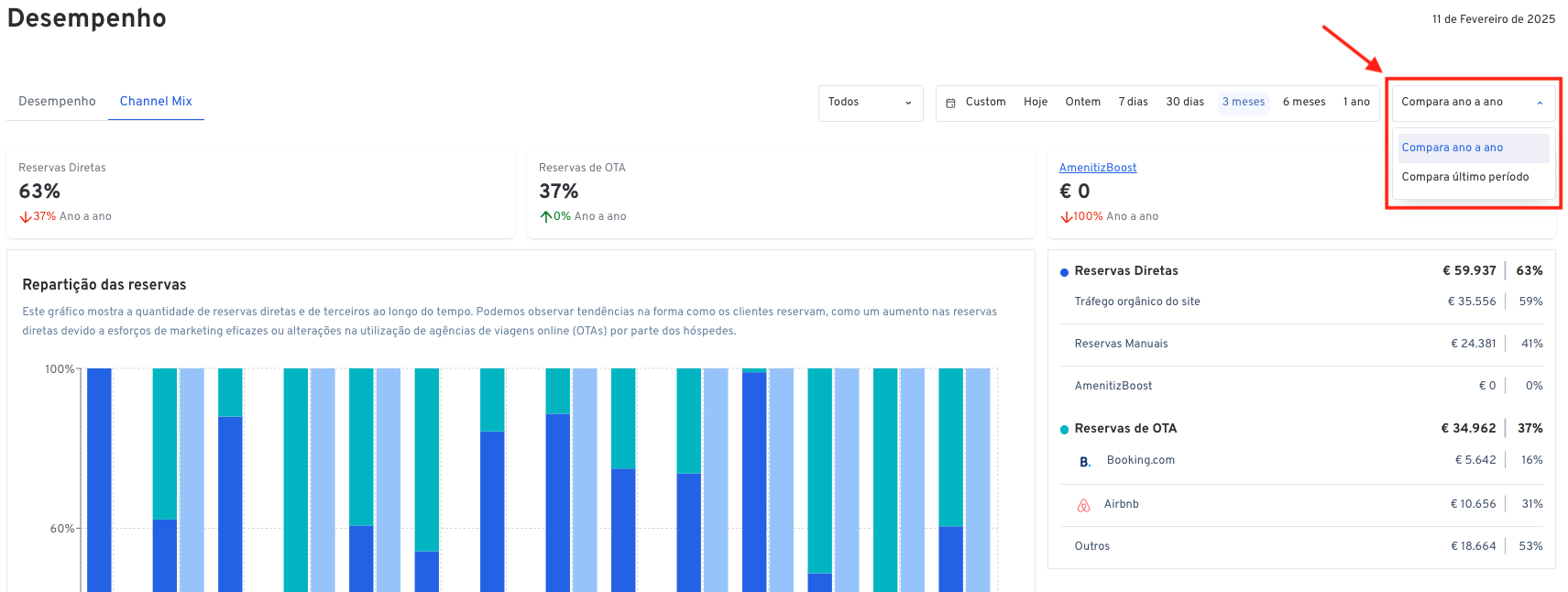This screenshot has height=592, width=1568.
Task: Click the Reservas de OTA heading in breakdown panel
Action: point(1125,429)
